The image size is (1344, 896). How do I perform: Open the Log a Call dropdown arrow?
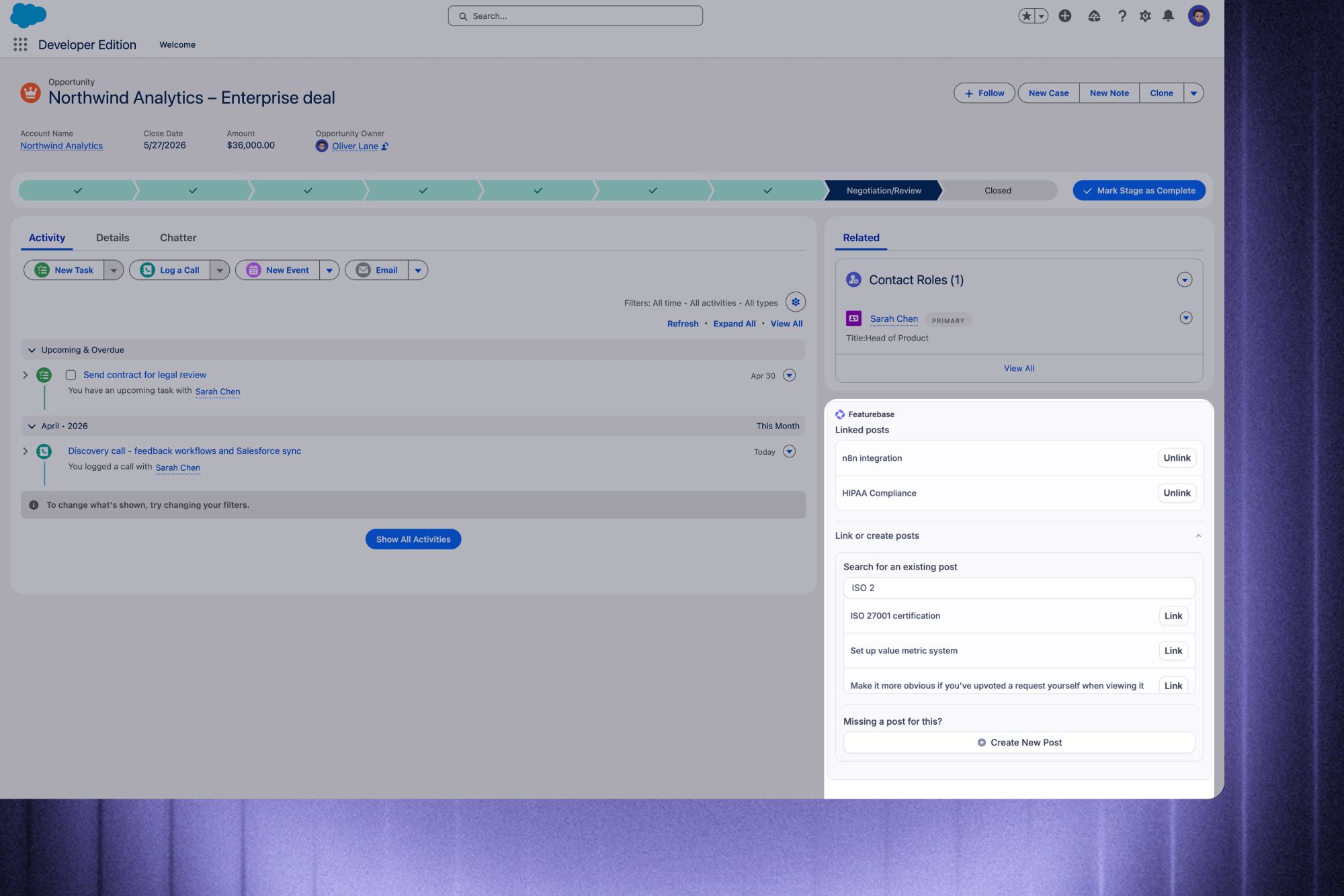220,270
